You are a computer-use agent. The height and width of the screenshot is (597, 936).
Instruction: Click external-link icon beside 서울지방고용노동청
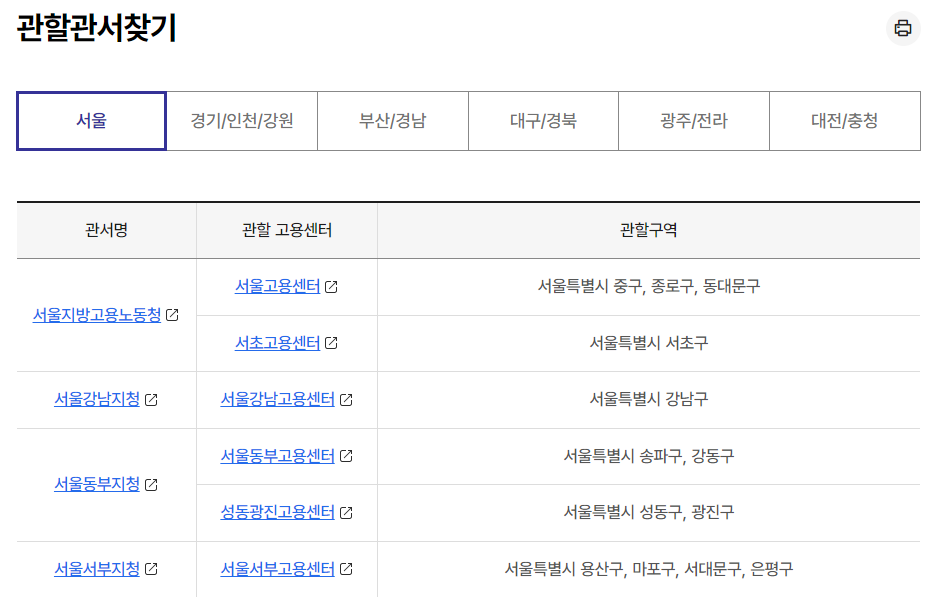(175, 317)
